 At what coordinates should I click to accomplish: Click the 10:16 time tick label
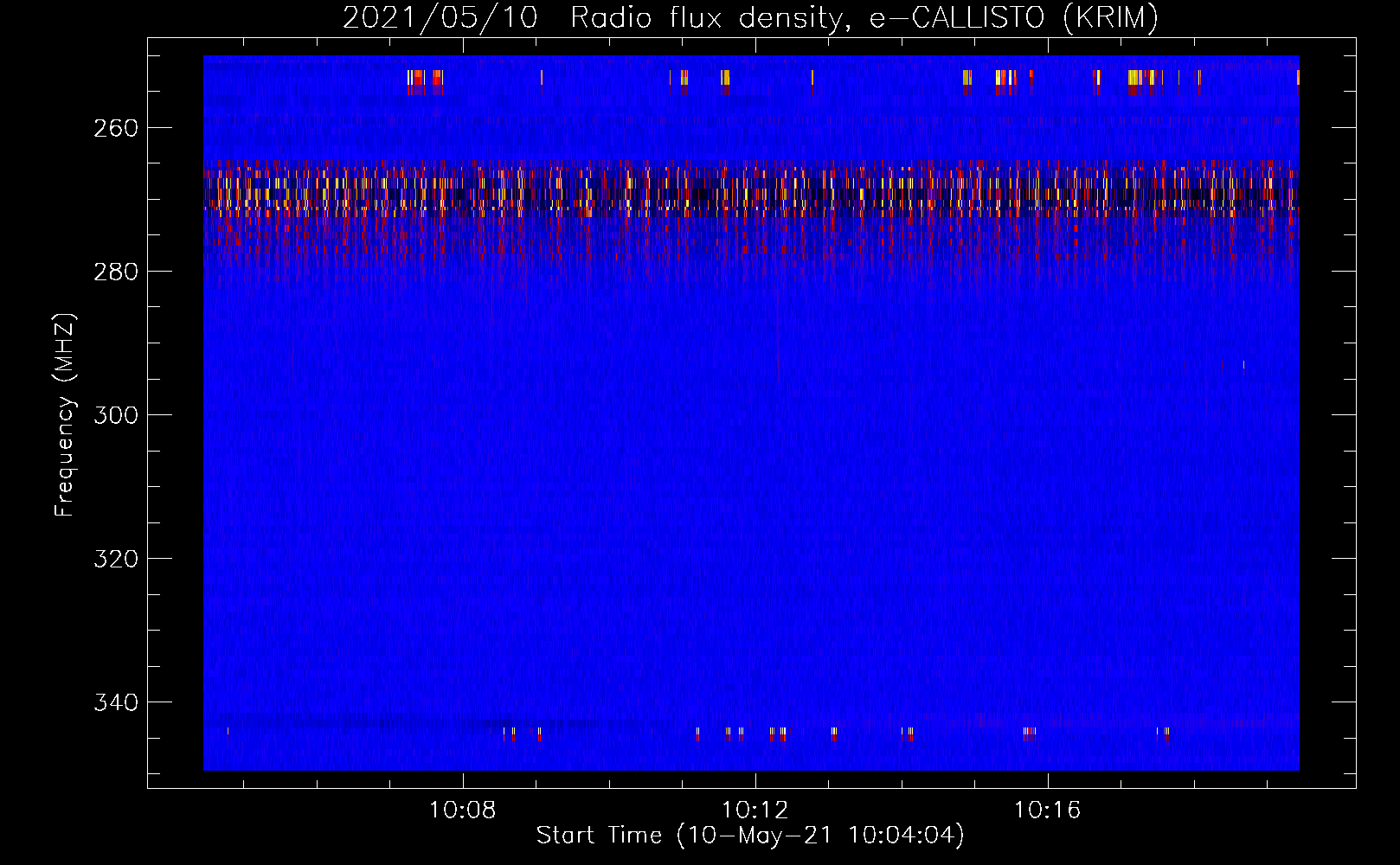(x=1048, y=811)
